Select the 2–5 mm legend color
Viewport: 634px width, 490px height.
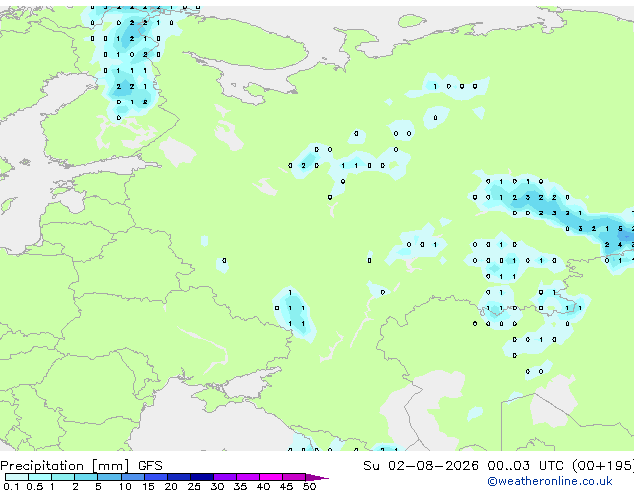(86, 477)
